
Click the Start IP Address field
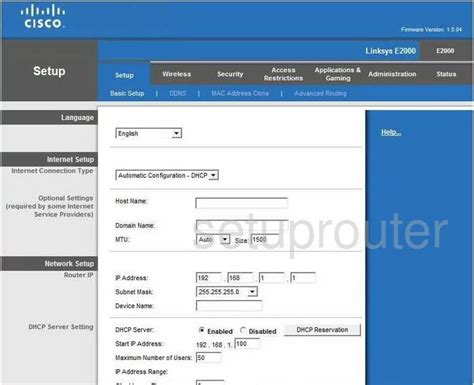click(247, 344)
